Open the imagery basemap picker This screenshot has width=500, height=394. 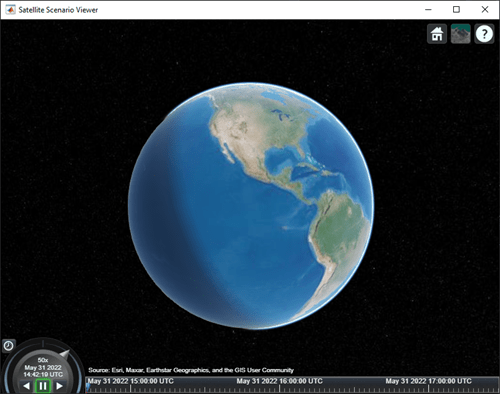(x=460, y=34)
